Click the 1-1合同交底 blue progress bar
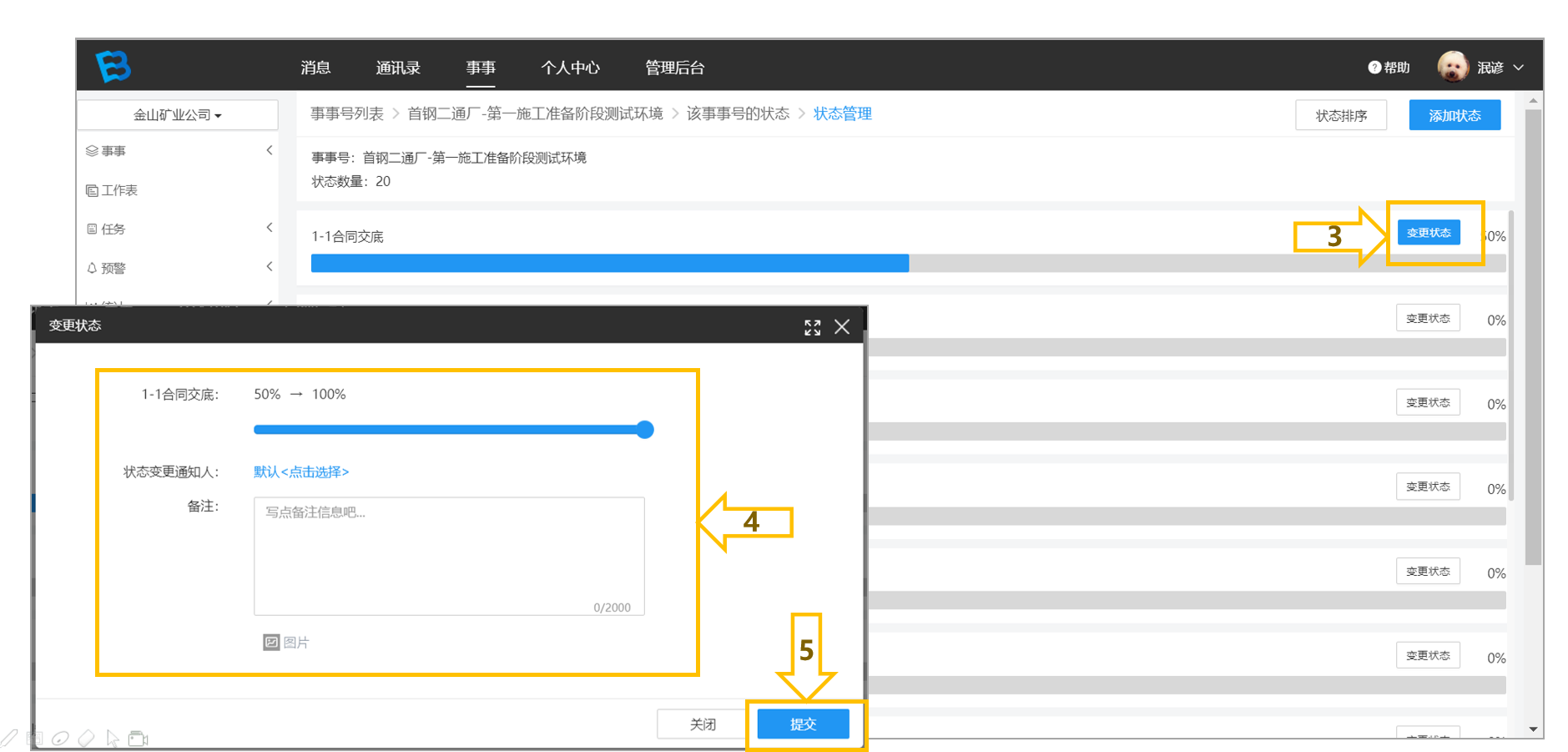 click(610, 264)
